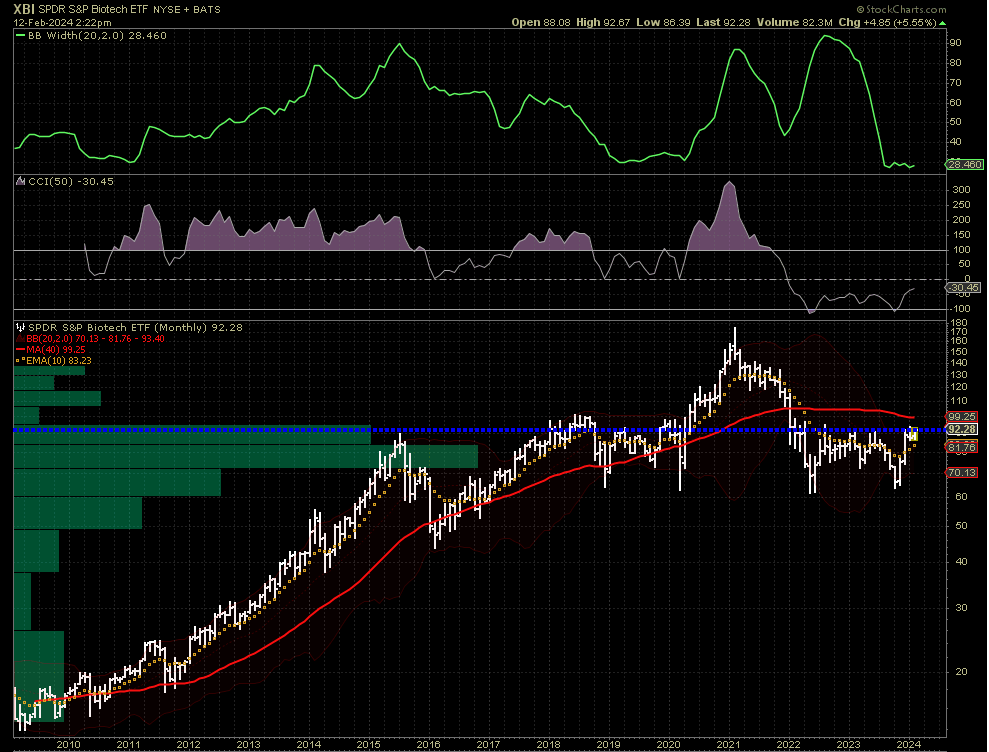Click the bar icon before the Monthly legend
Viewport: 989px width, 752px height.
21,327
